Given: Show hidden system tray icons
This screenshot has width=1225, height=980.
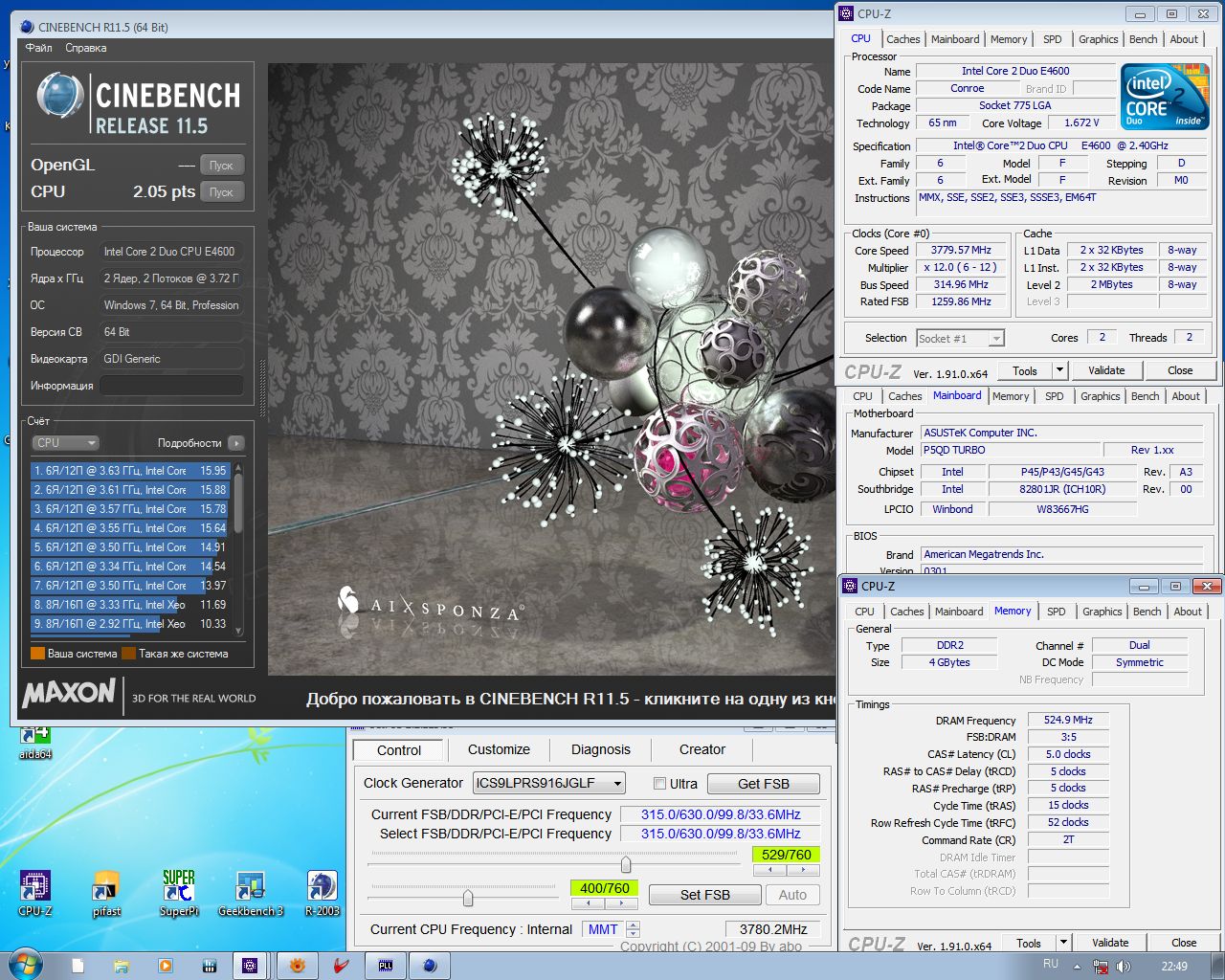Looking at the screenshot, I should [x=1077, y=966].
